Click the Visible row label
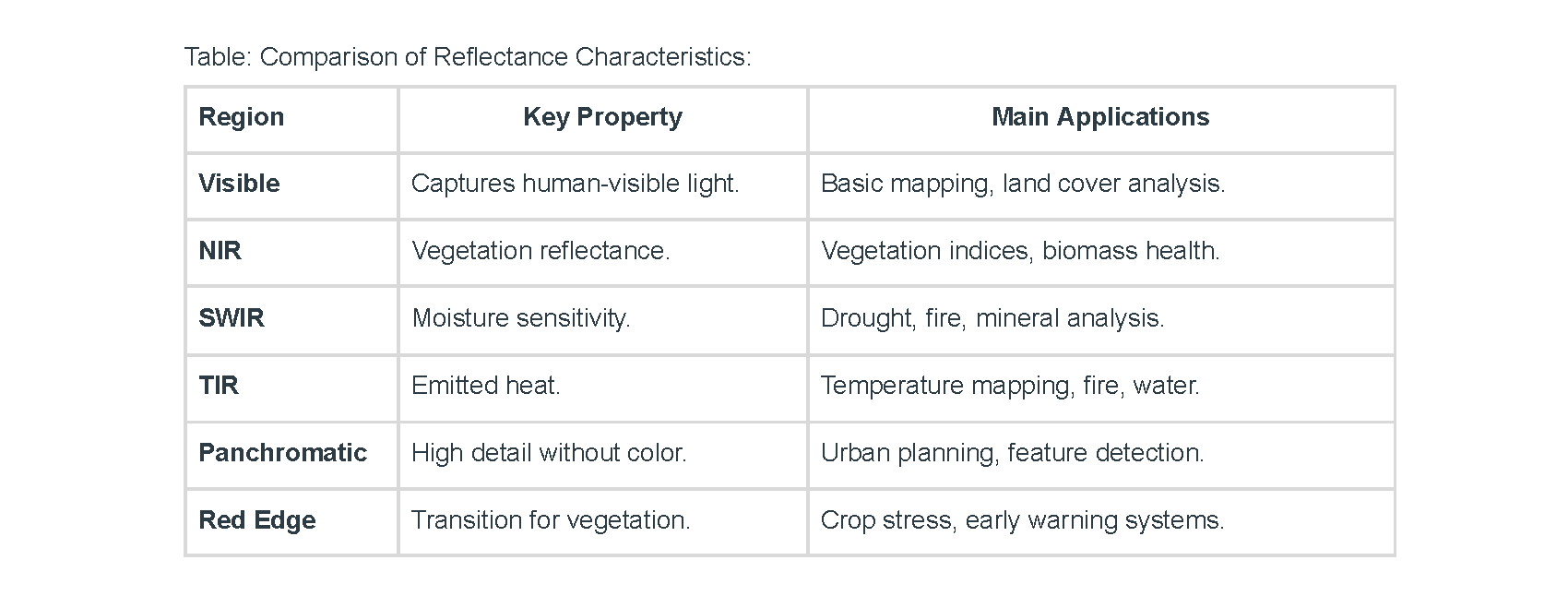Image resolution: width=1568 pixels, height=608 pixels. pos(239,184)
